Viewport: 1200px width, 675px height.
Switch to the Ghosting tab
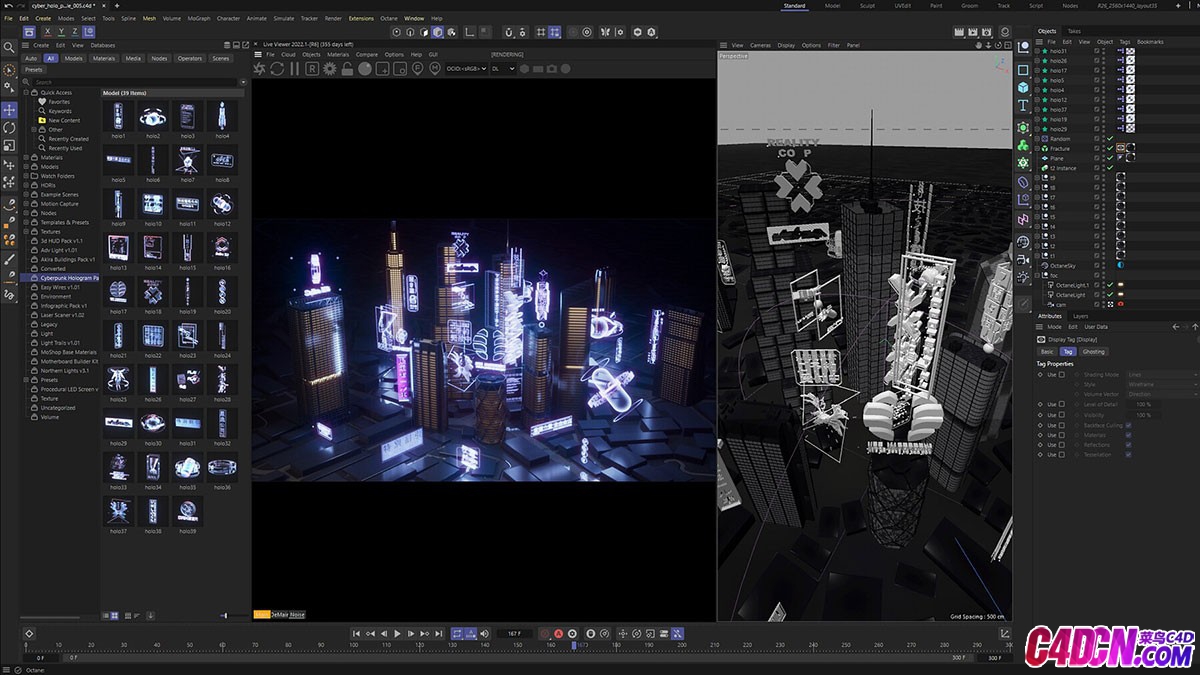[x=1094, y=352]
